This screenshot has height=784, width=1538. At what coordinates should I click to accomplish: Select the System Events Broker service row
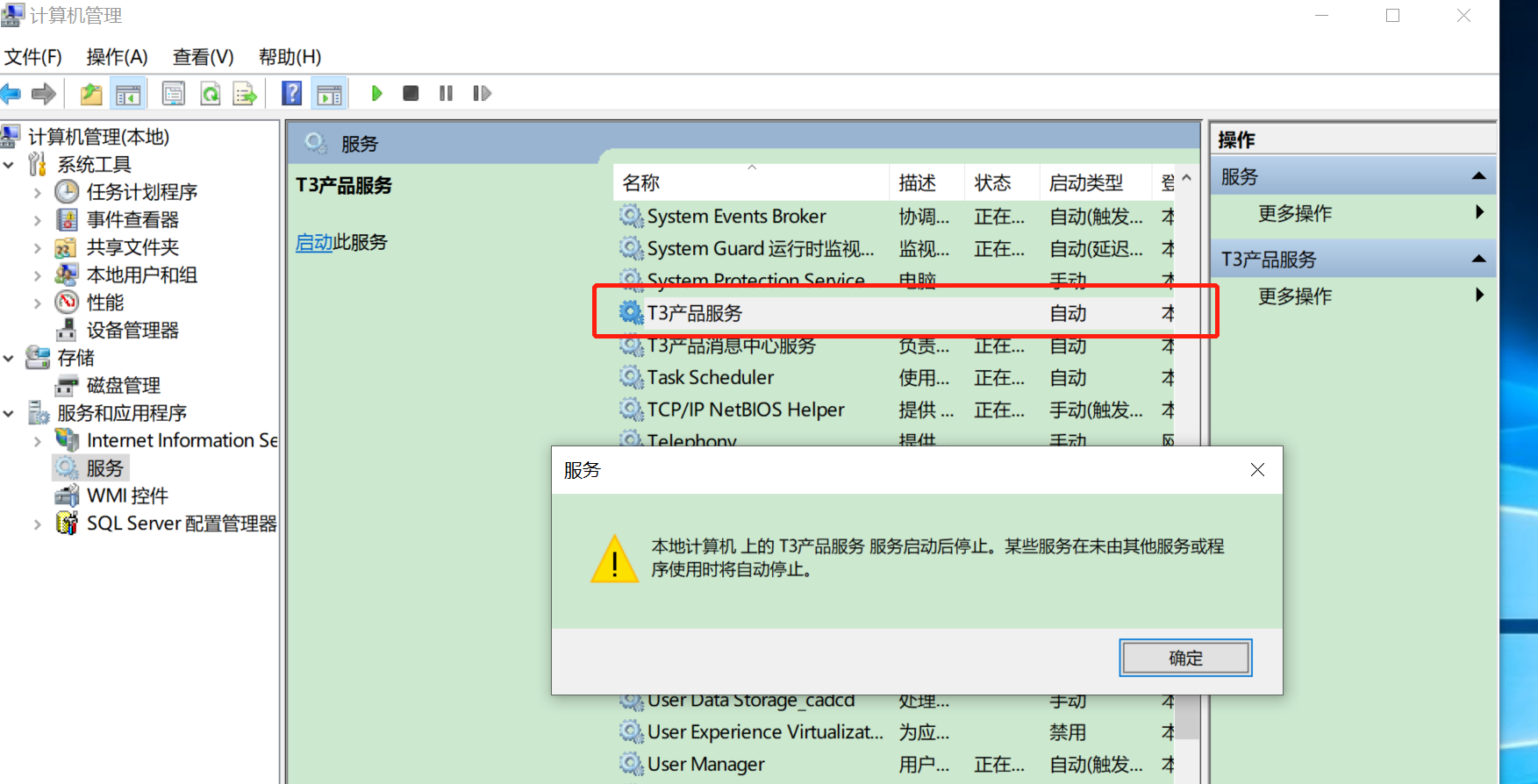point(895,216)
